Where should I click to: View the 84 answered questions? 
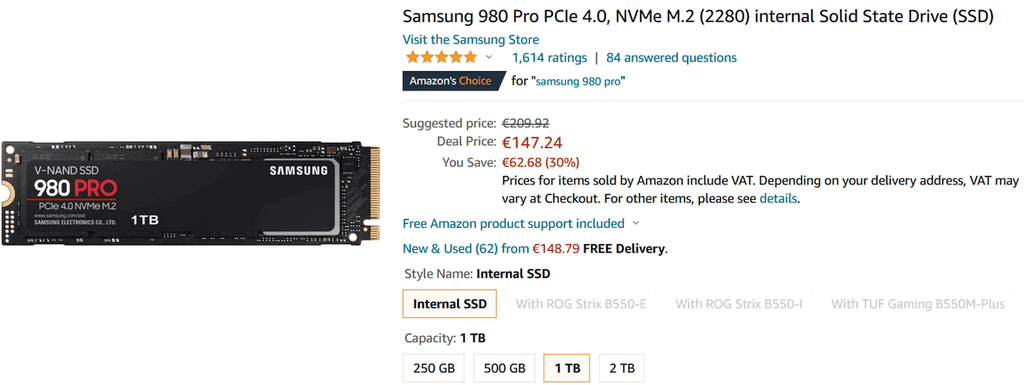pos(671,57)
